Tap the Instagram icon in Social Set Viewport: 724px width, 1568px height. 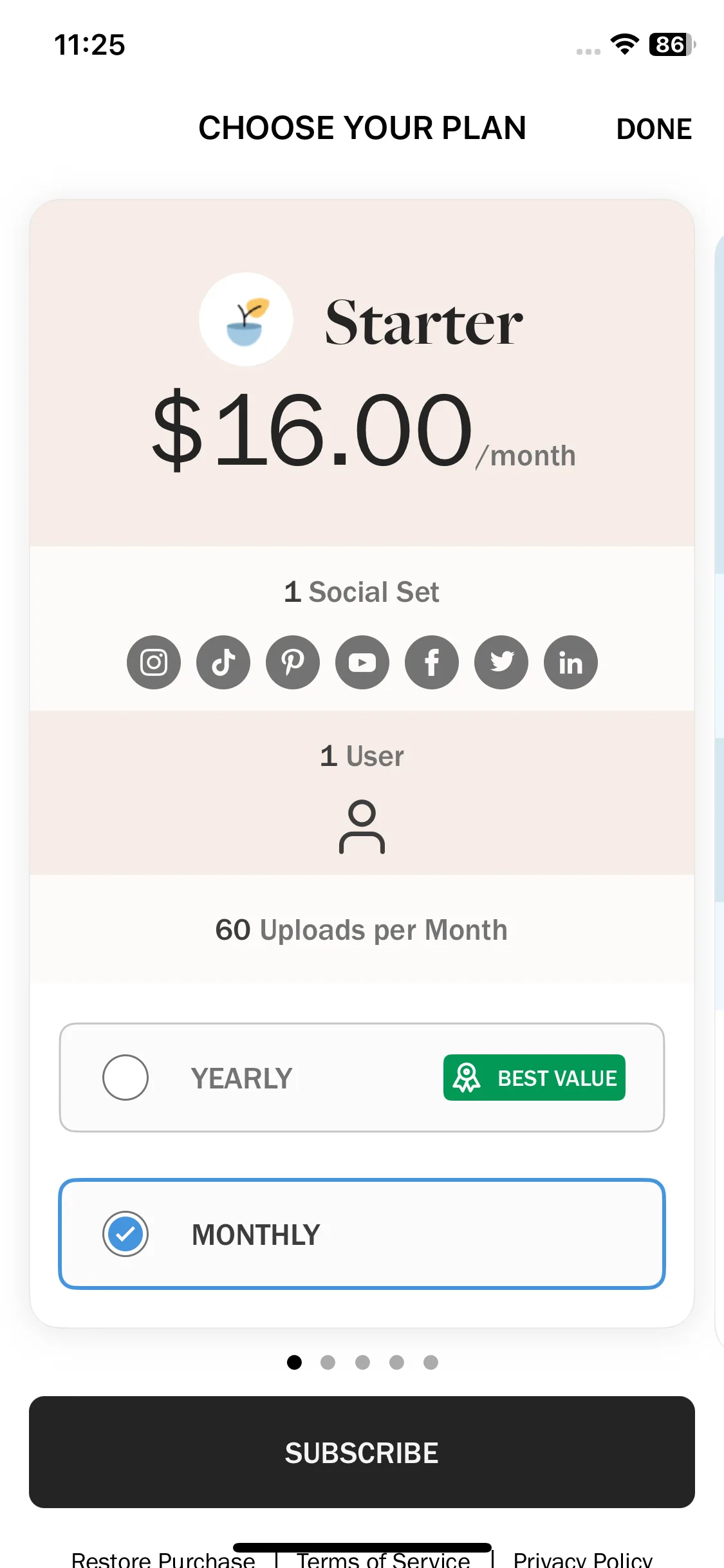(x=154, y=662)
